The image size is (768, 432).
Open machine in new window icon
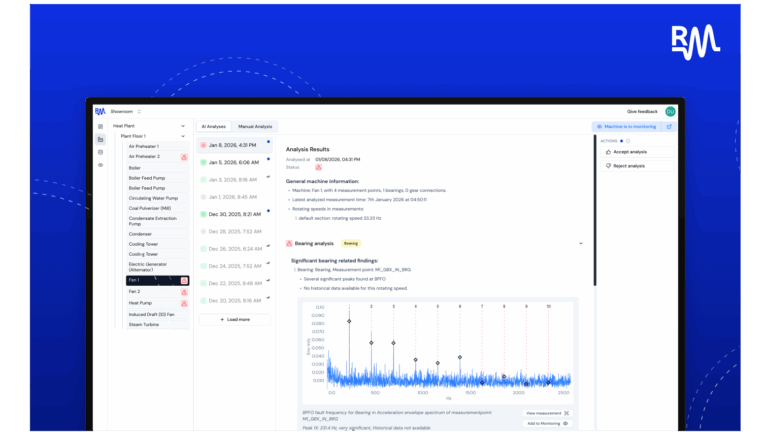pos(670,126)
